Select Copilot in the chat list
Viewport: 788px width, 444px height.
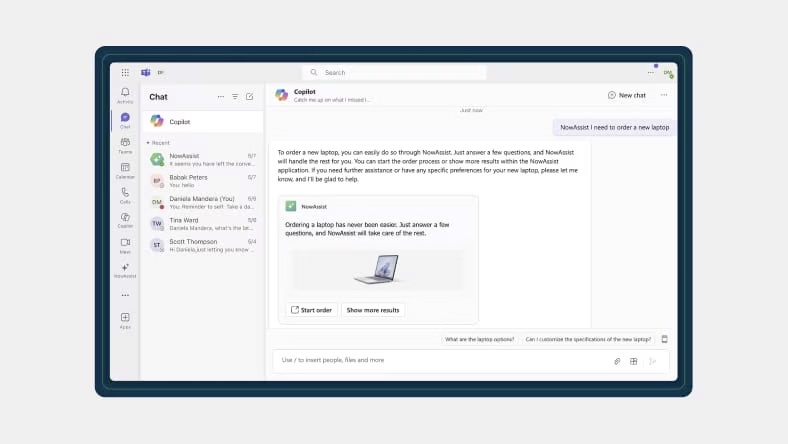(203, 122)
